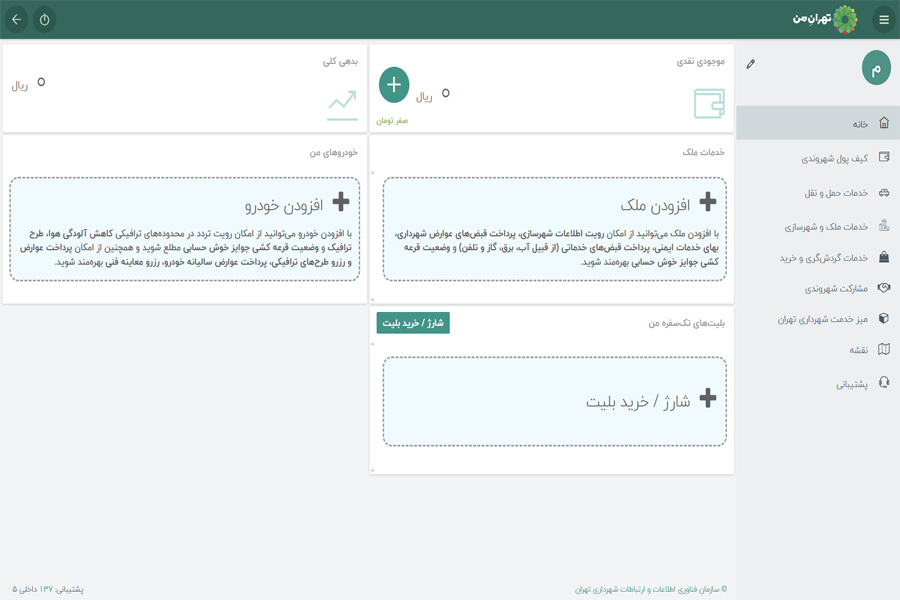Expand خدمات ملک و شهرسازی menu
Viewport: 900px width, 600px height.
(818, 227)
